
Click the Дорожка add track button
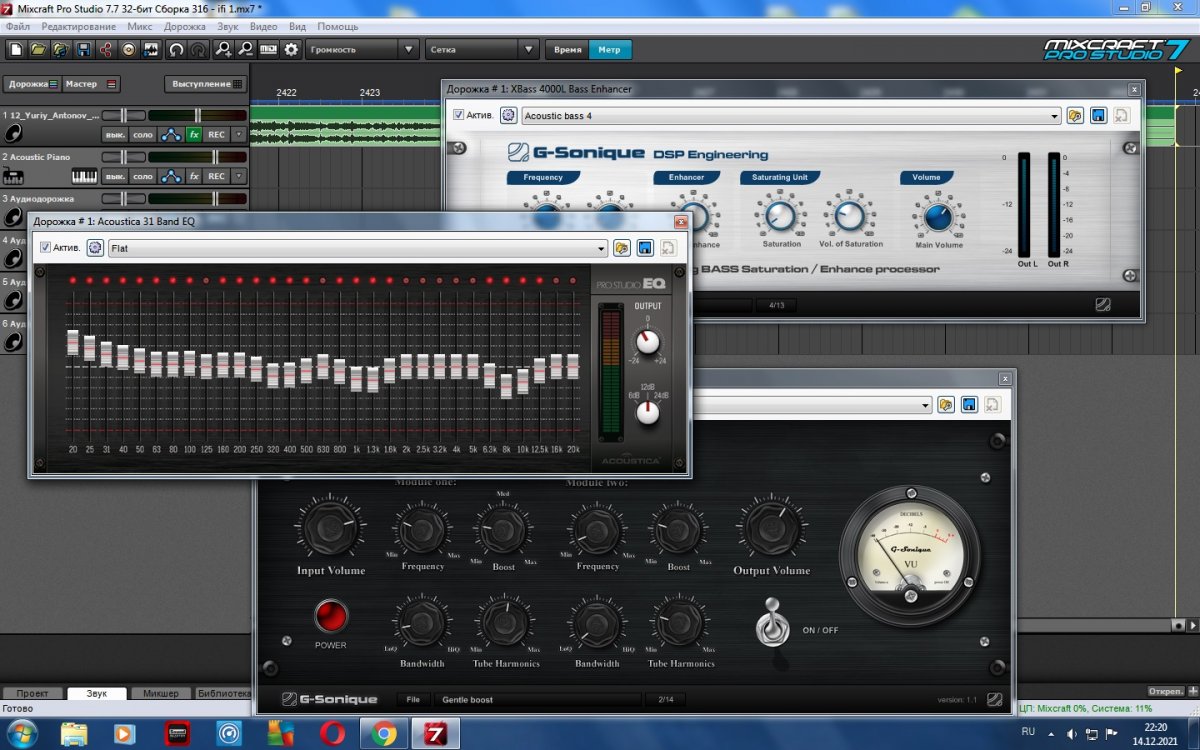33,84
